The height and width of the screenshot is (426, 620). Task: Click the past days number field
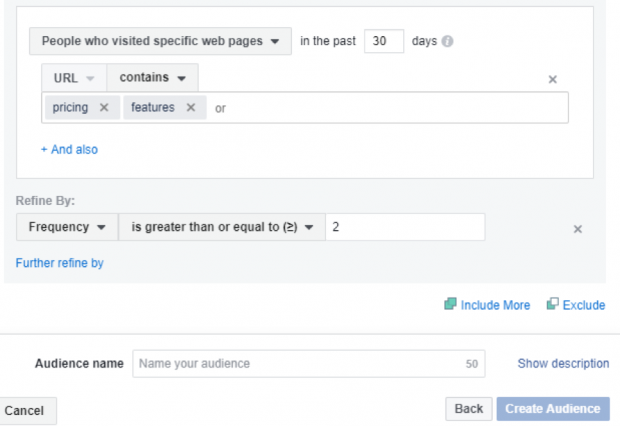tap(385, 41)
